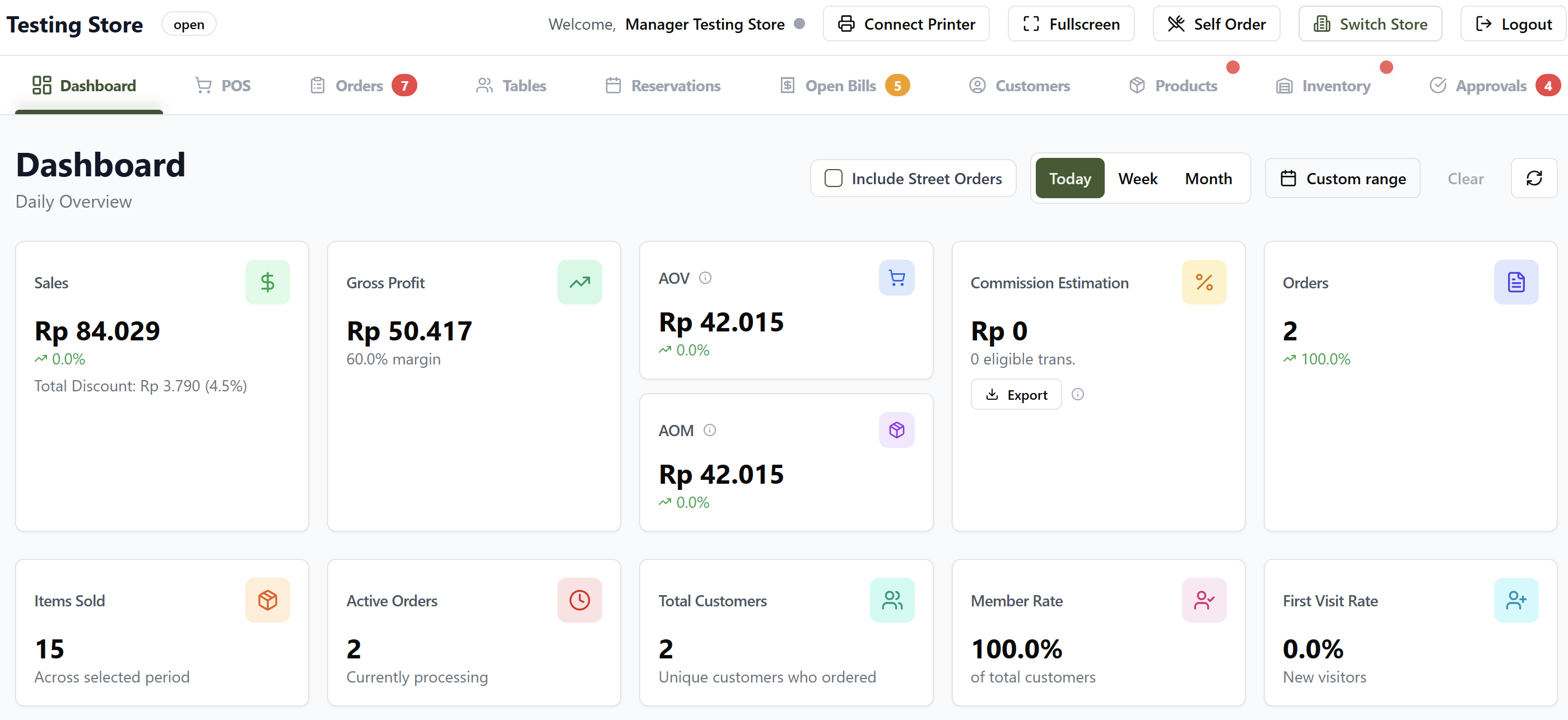Click the Export commission button
Viewport: 1568px width, 720px height.
pyautogui.click(x=1016, y=395)
